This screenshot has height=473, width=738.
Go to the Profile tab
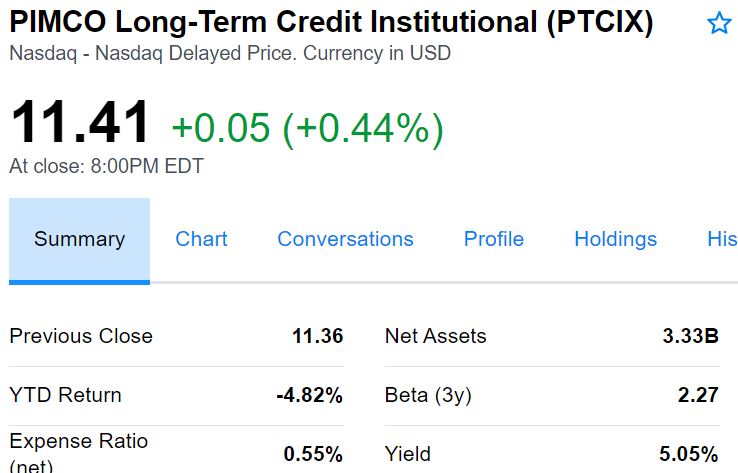pos(493,239)
